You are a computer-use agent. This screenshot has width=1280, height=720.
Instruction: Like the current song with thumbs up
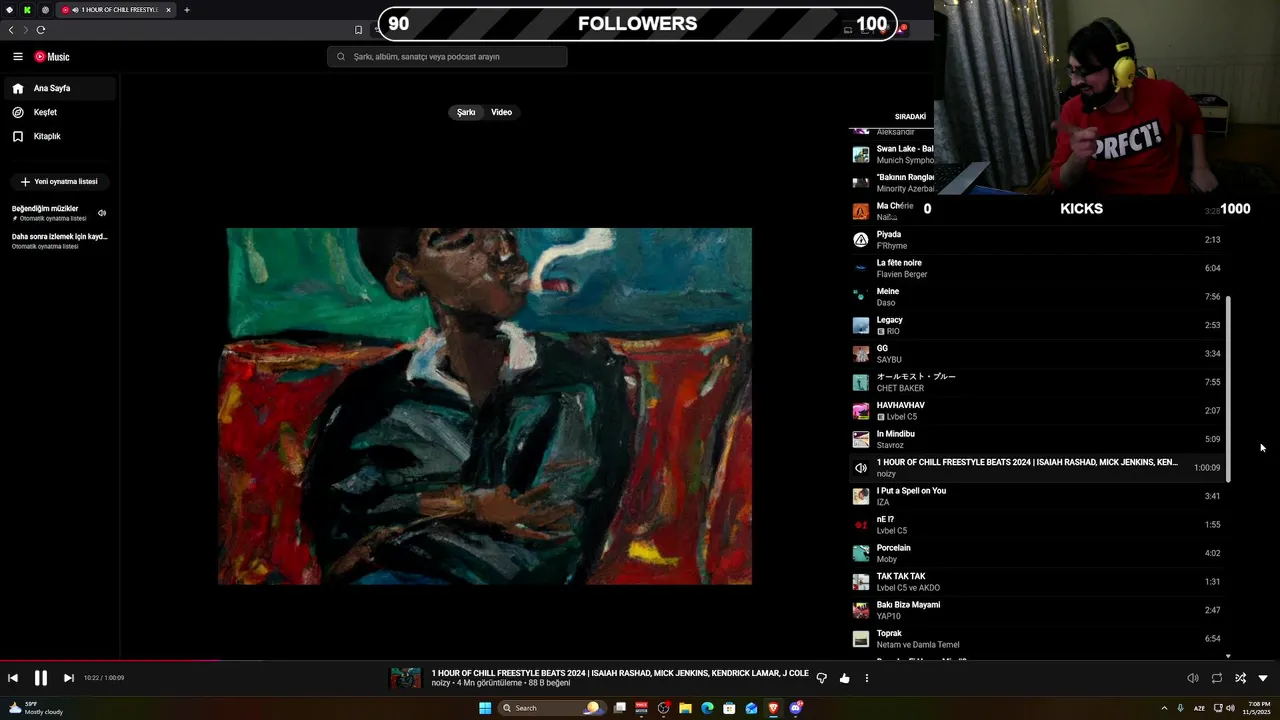click(845, 678)
